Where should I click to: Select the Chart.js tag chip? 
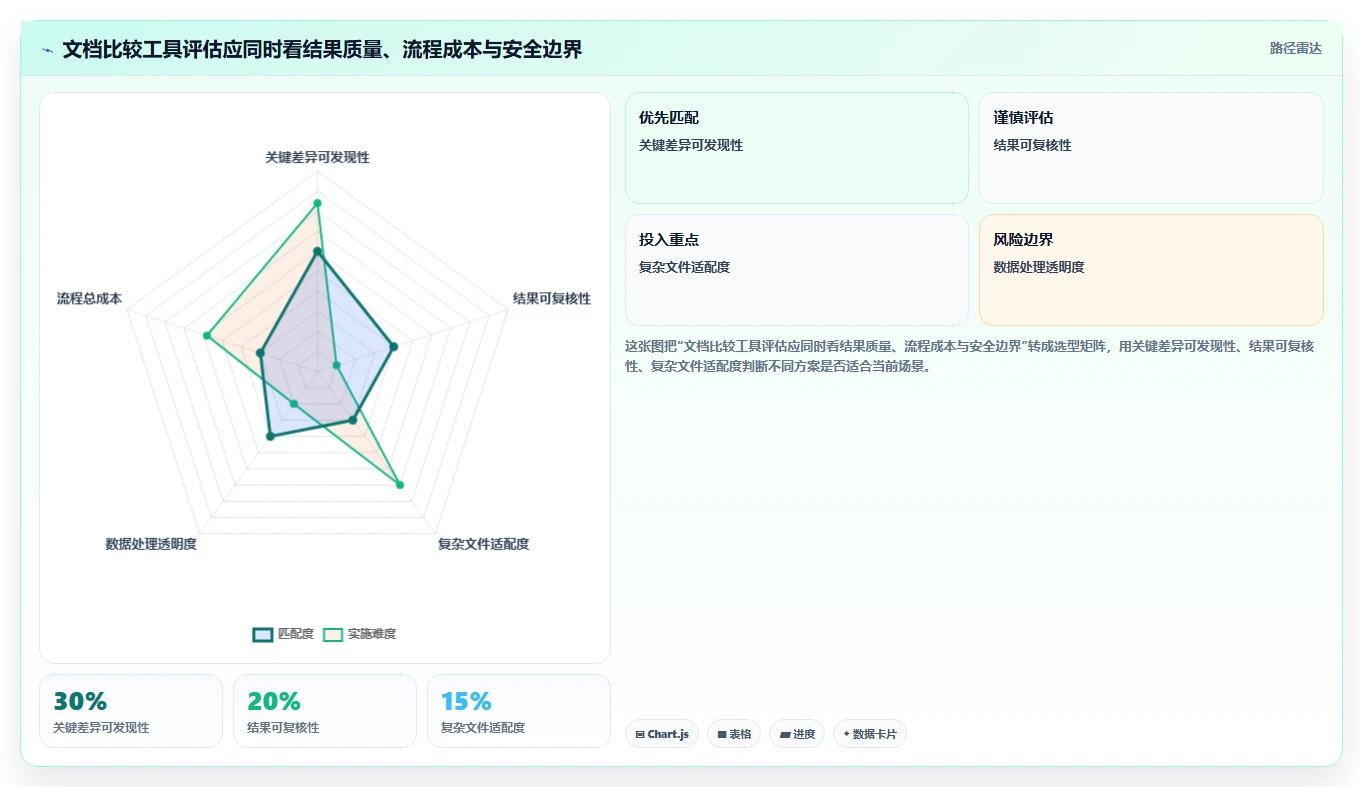pos(662,734)
